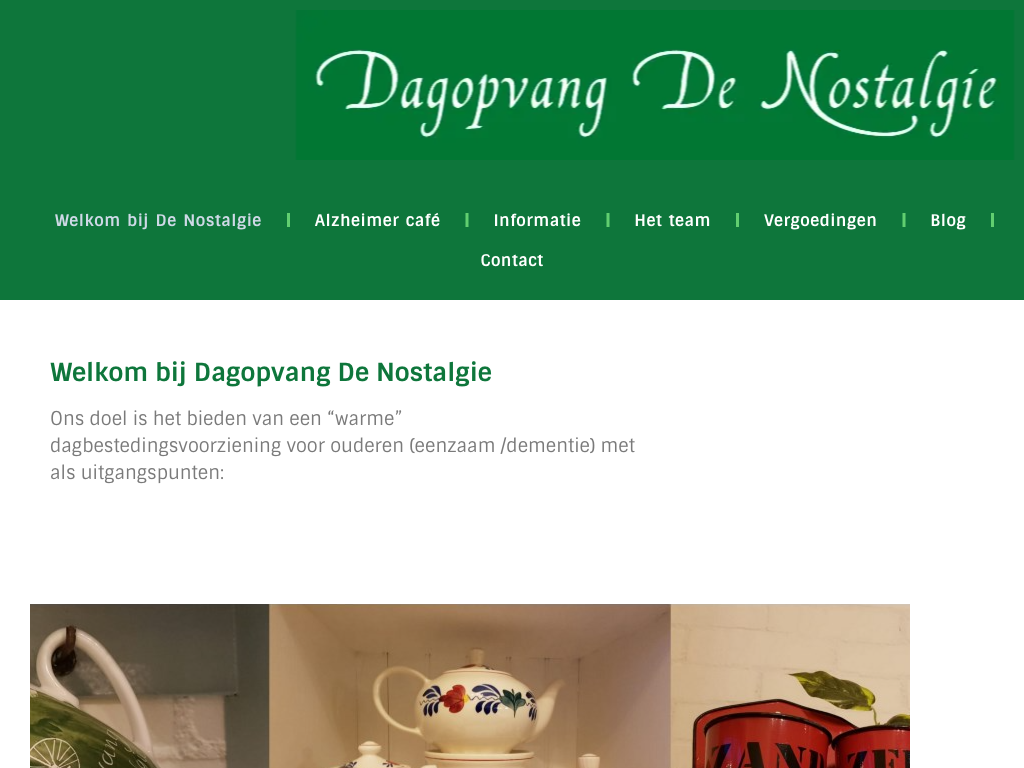Open the Welkom bij De Nostalgie page

coord(158,220)
